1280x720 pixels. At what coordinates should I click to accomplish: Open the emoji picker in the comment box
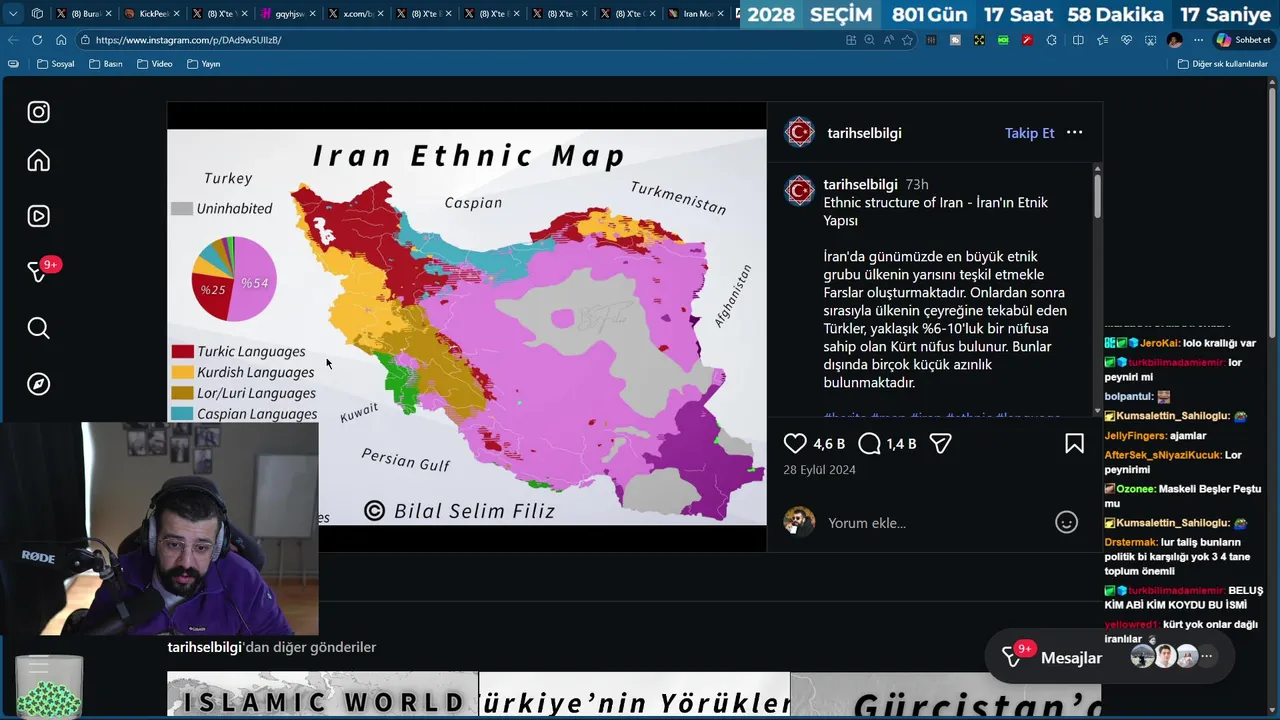pos(1067,522)
